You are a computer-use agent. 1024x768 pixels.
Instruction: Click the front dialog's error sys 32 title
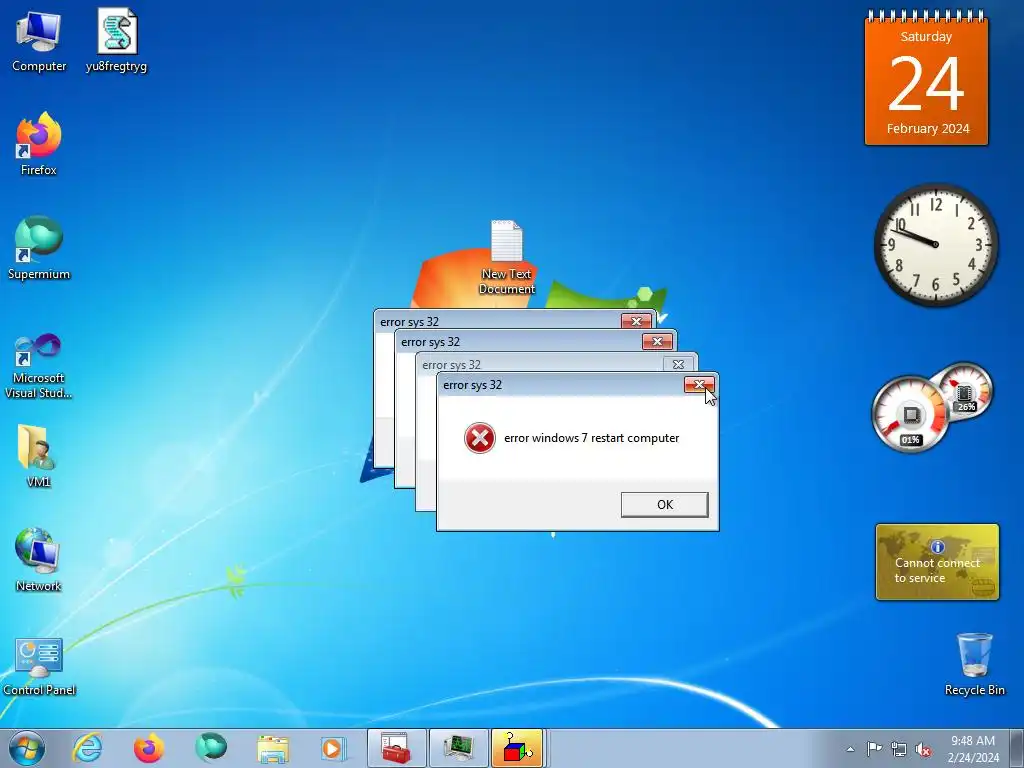click(472, 385)
